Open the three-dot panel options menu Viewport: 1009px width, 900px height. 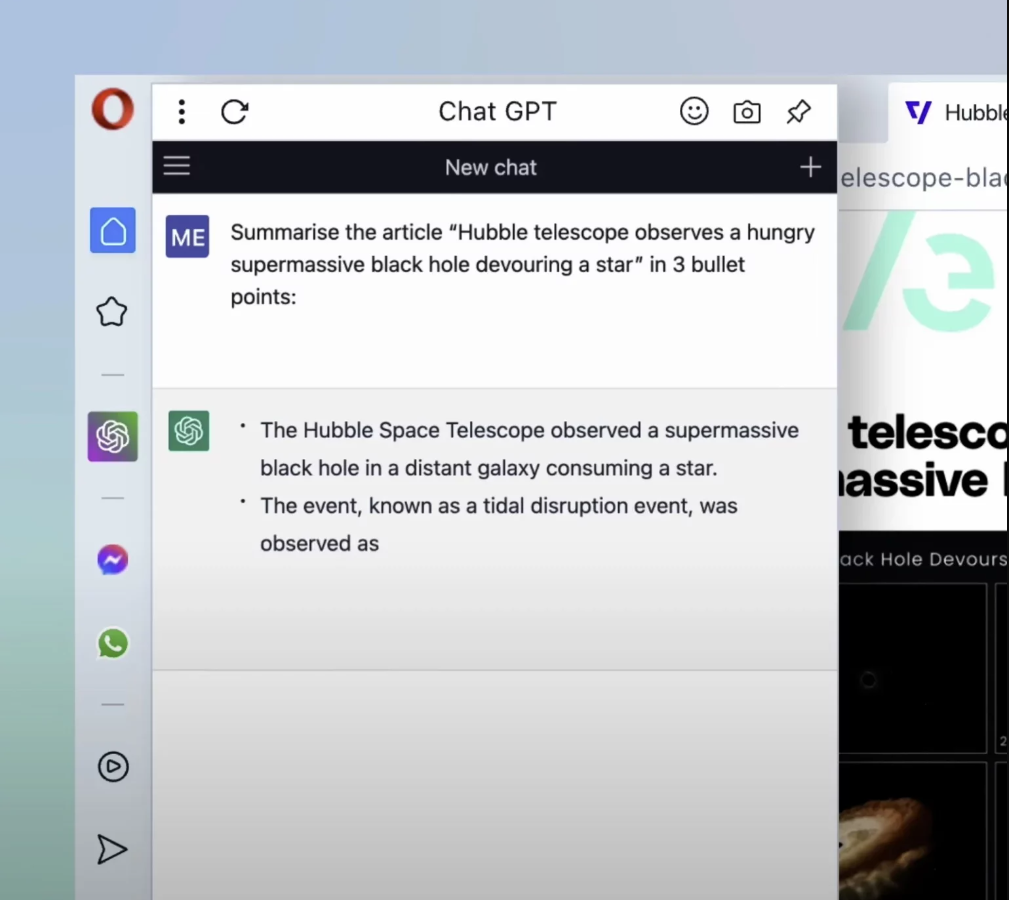(181, 112)
